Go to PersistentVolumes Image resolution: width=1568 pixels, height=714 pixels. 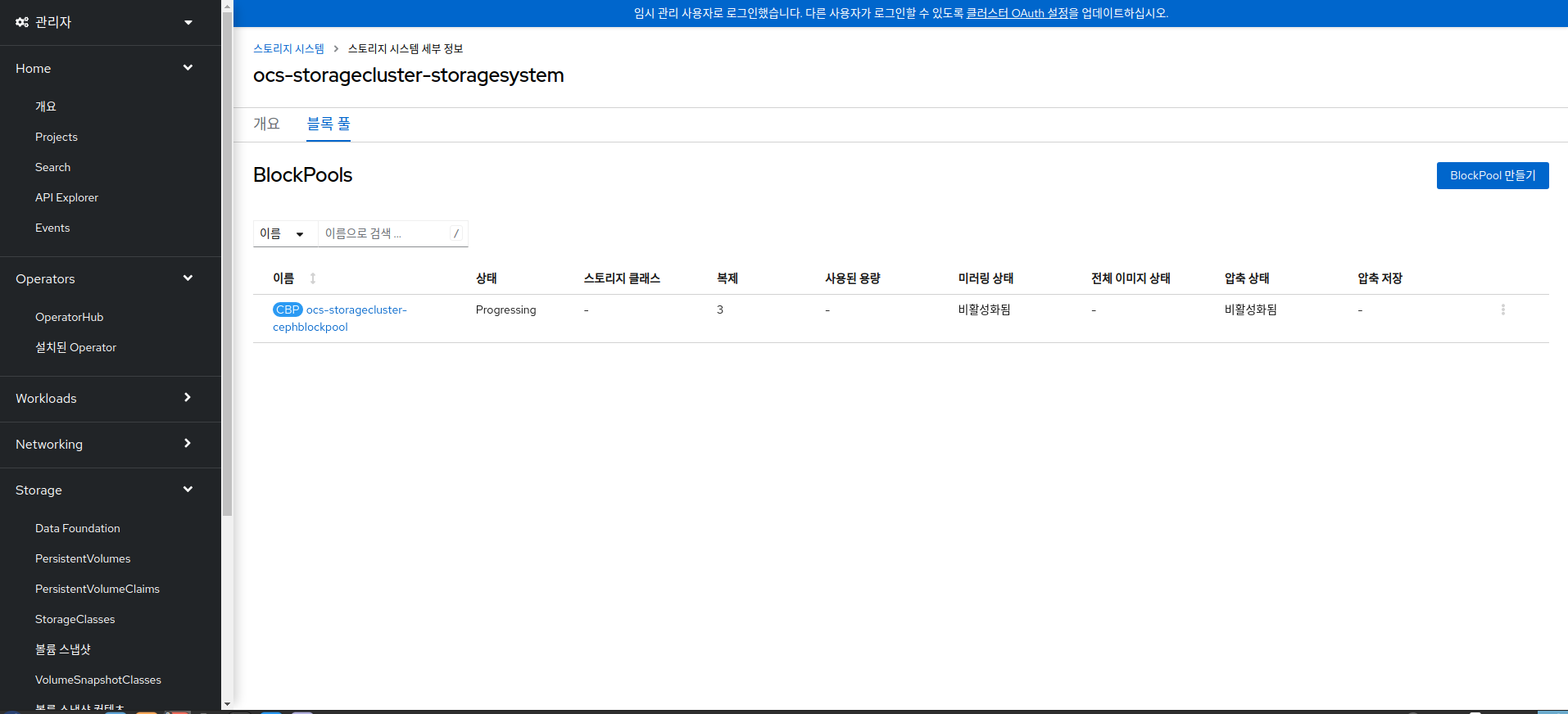coord(83,558)
